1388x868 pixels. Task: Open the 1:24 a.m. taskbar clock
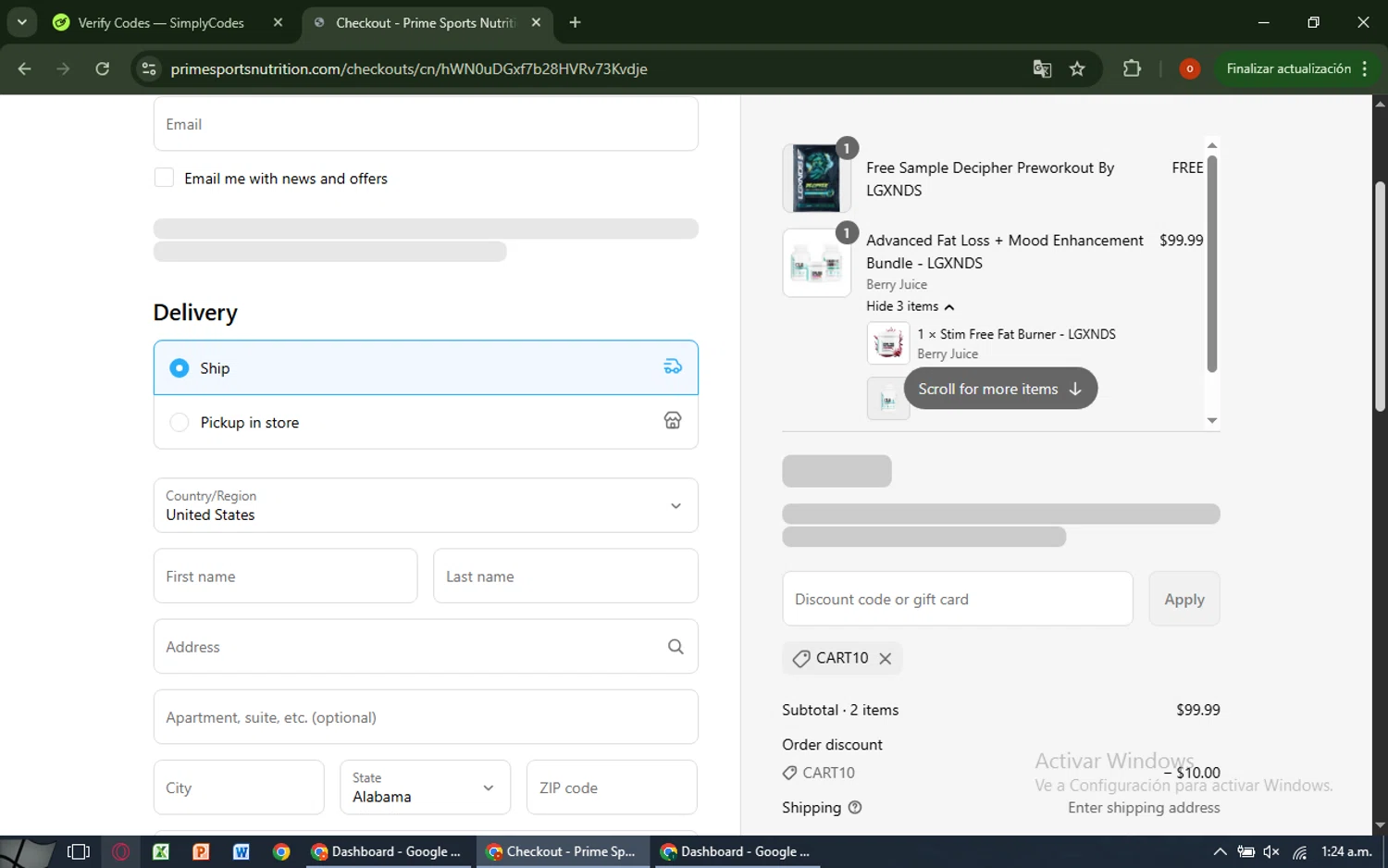pos(1346,851)
